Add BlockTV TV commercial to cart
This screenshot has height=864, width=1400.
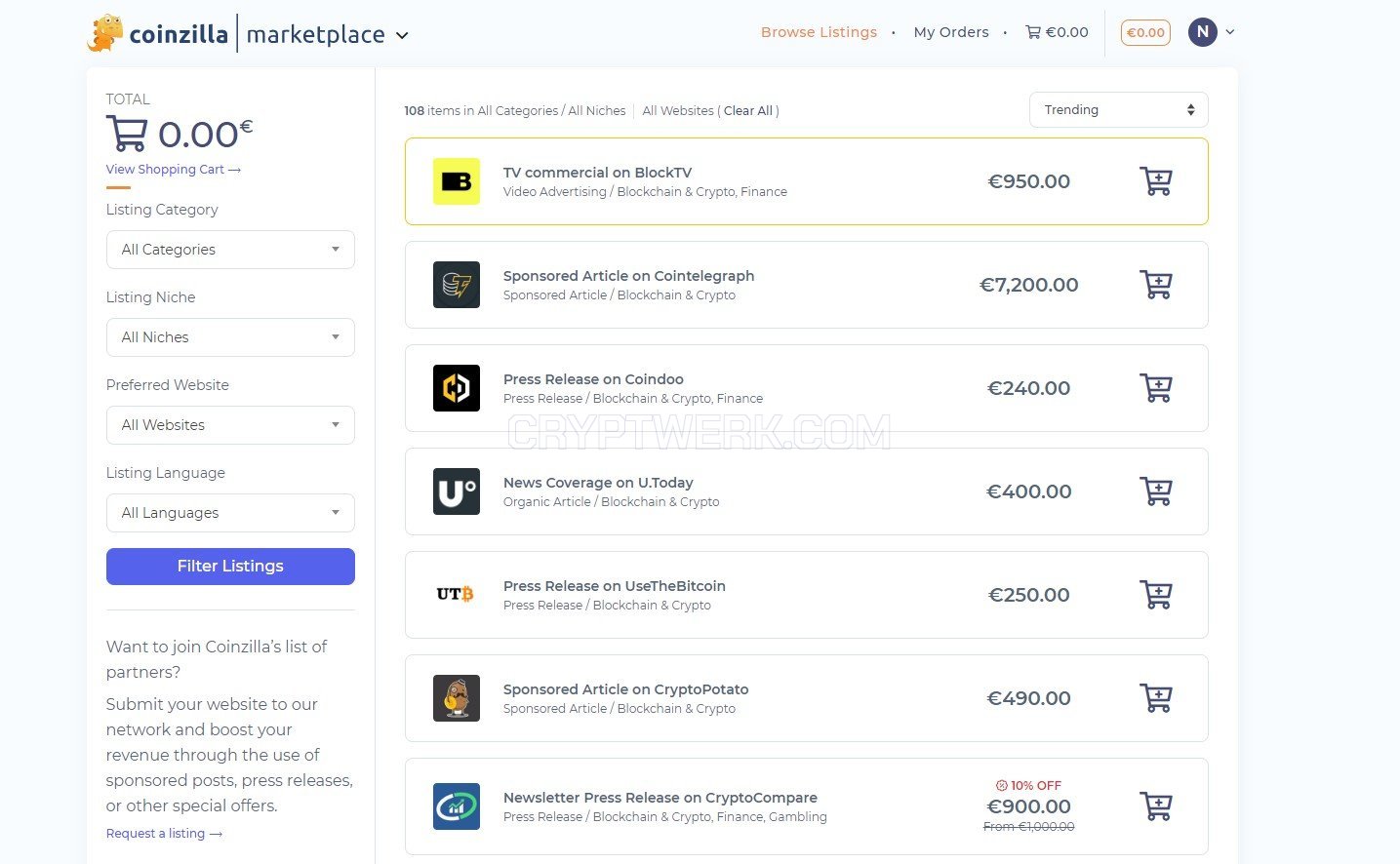pyautogui.click(x=1156, y=181)
